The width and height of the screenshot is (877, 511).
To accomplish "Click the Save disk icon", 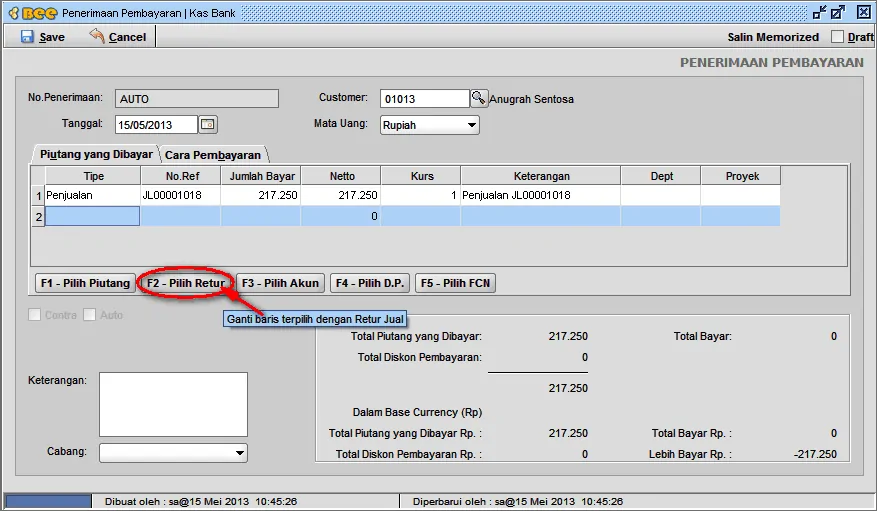I will [x=27, y=37].
